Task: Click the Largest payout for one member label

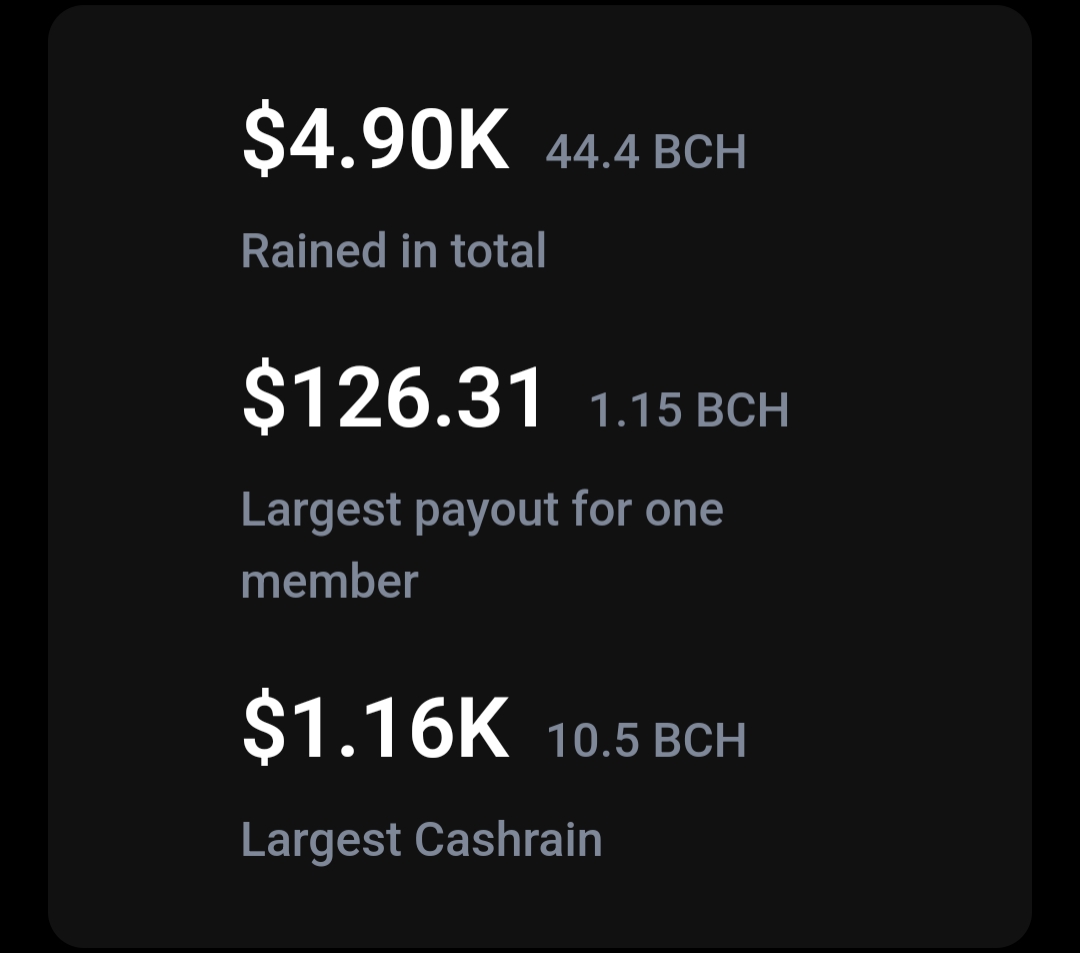Action: 482,545
